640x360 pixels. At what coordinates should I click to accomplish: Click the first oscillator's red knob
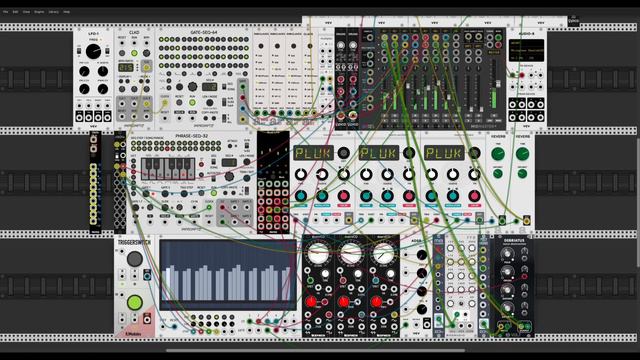311,302
